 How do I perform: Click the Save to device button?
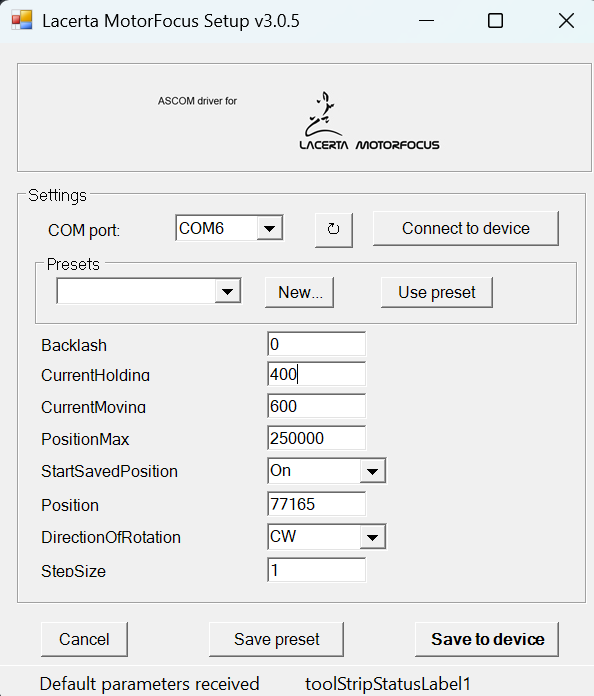(x=487, y=639)
